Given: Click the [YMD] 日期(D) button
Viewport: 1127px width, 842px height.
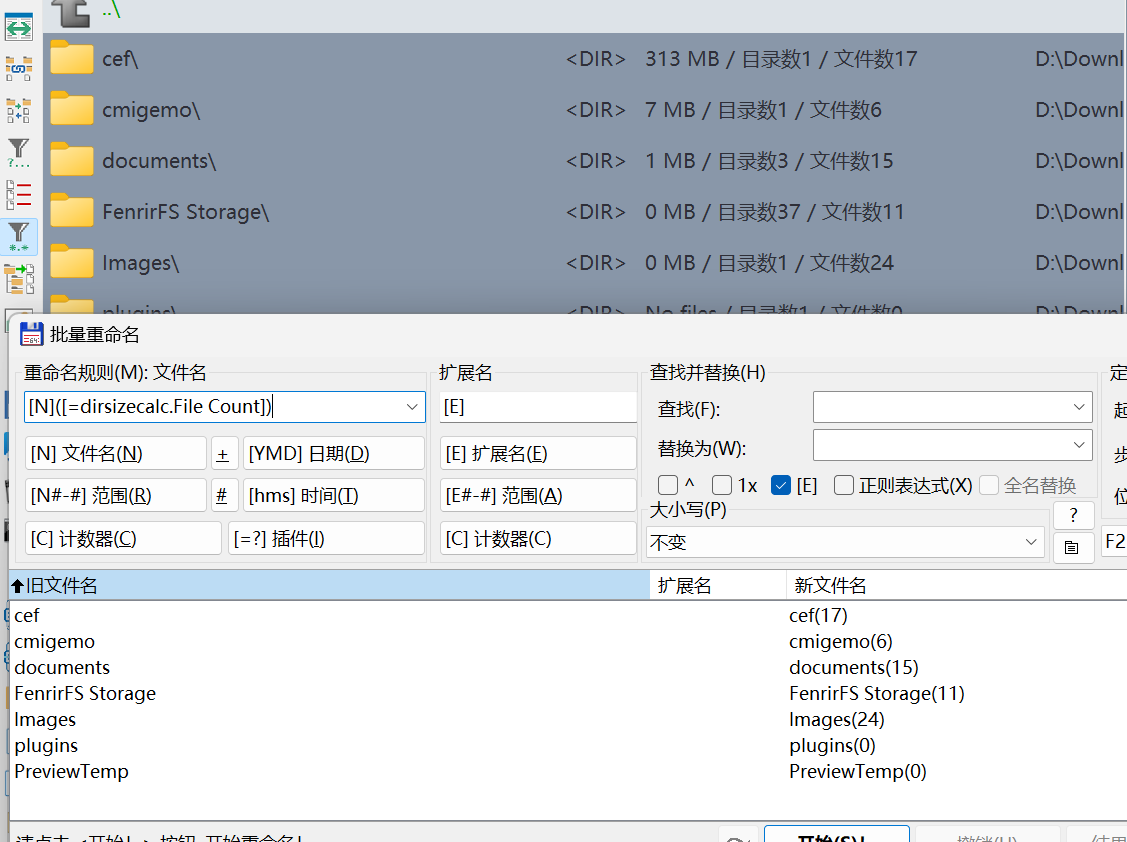Looking at the screenshot, I should coord(334,453).
